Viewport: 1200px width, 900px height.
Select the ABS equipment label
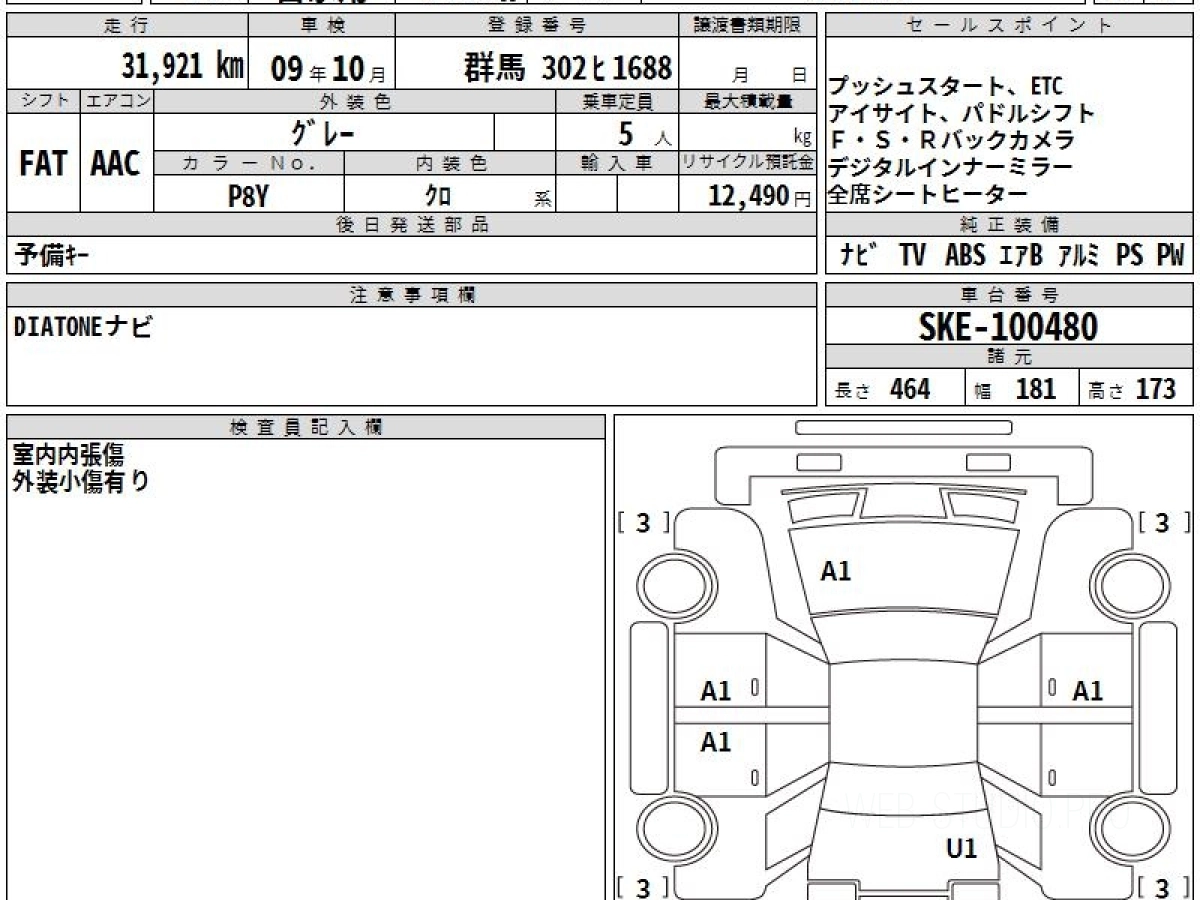[x=964, y=255]
